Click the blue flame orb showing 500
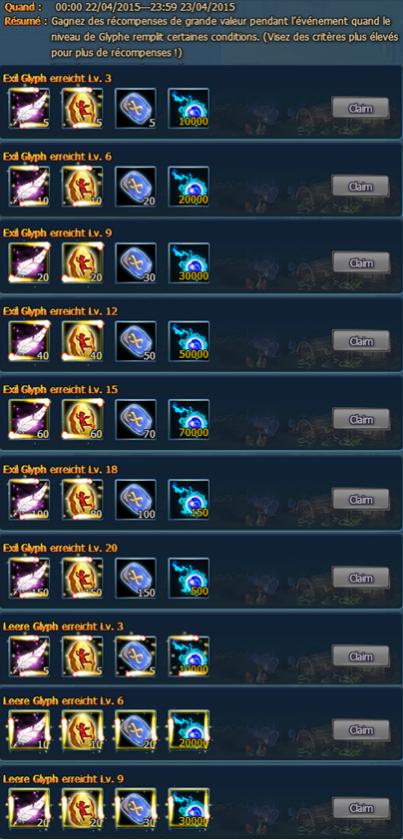Screen dimensions: 403x840 pyautogui.click(x=189, y=578)
